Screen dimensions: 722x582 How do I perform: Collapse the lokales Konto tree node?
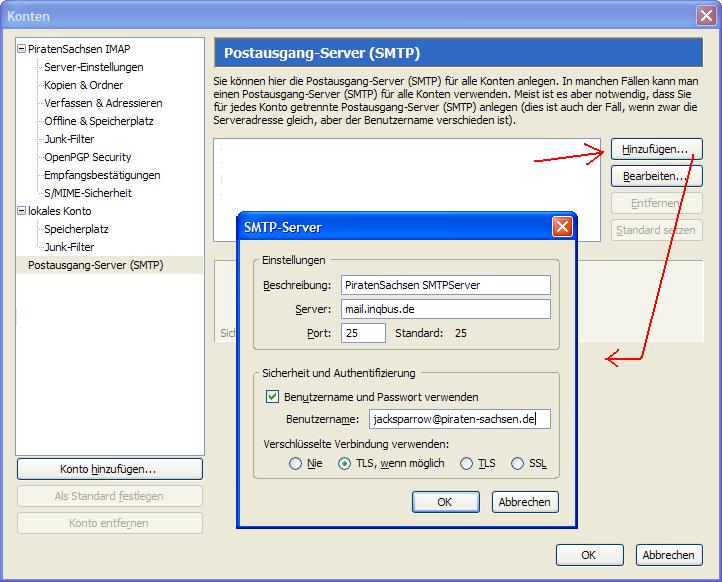pyautogui.click(x=22, y=211)
